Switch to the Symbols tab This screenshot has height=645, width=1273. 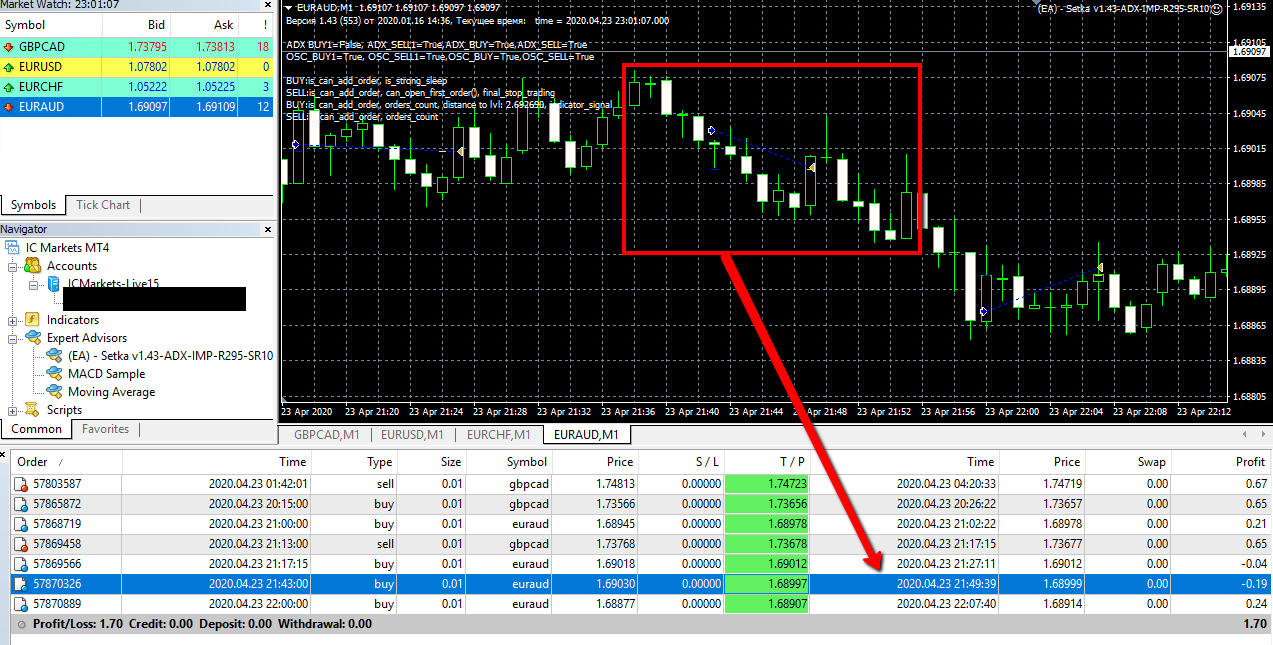tap(33, 205)
